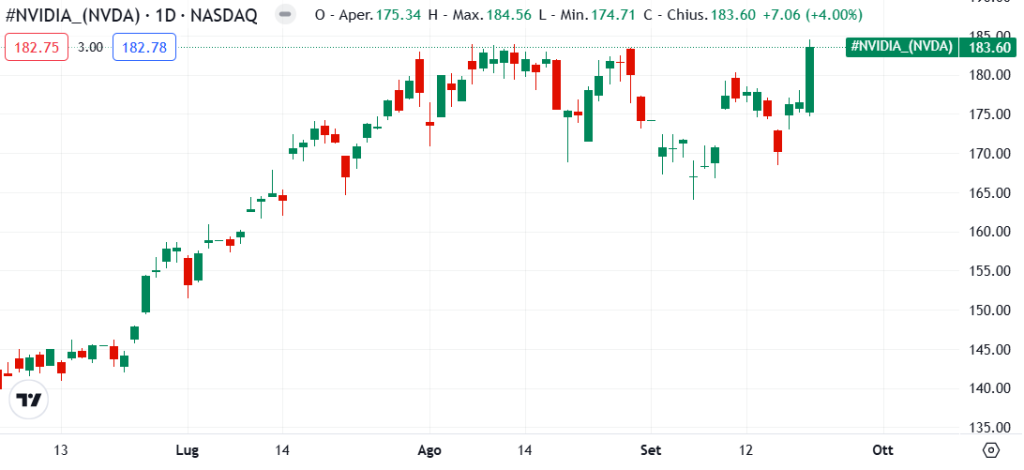Open the TradingView logo link

[x=29, y=399]
